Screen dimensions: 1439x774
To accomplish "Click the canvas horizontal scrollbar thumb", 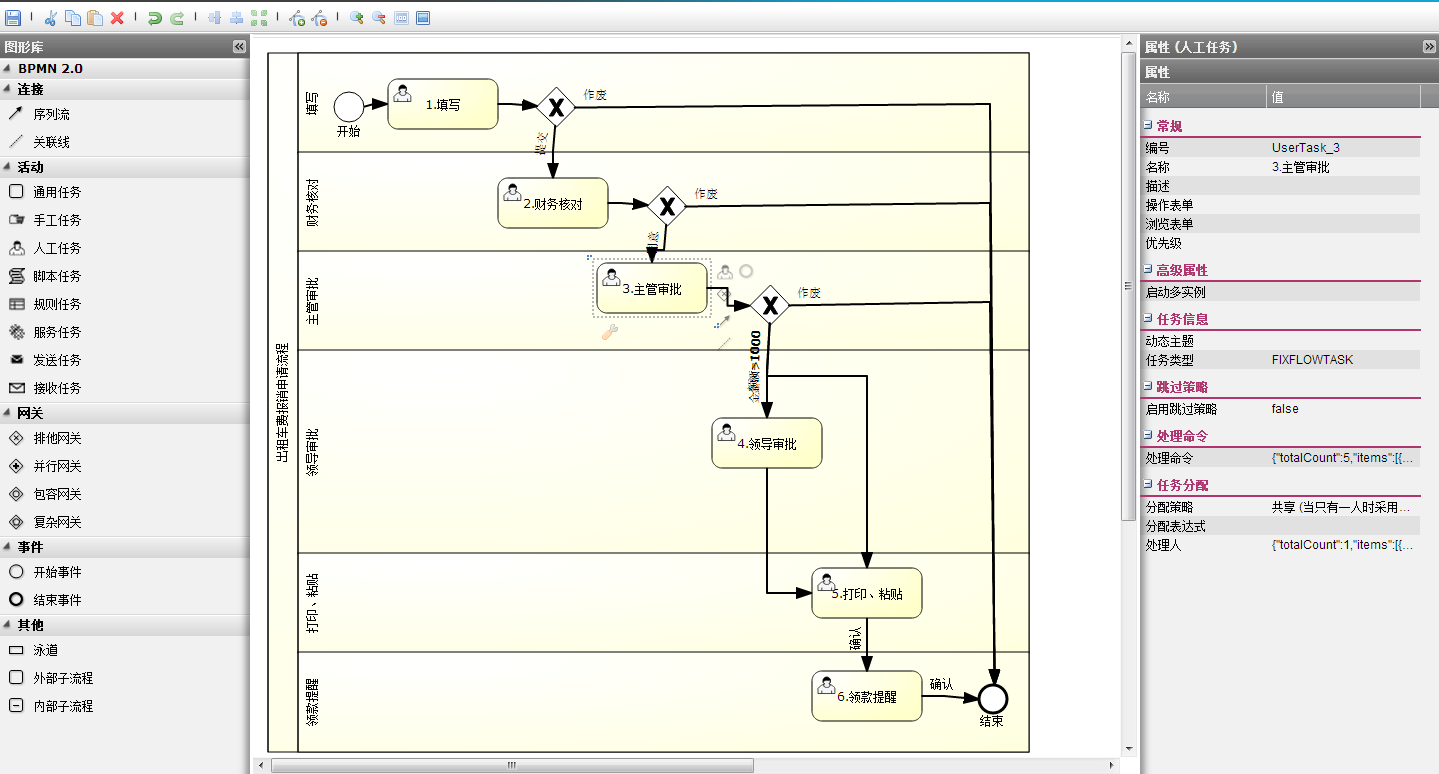I will [512, 765].
